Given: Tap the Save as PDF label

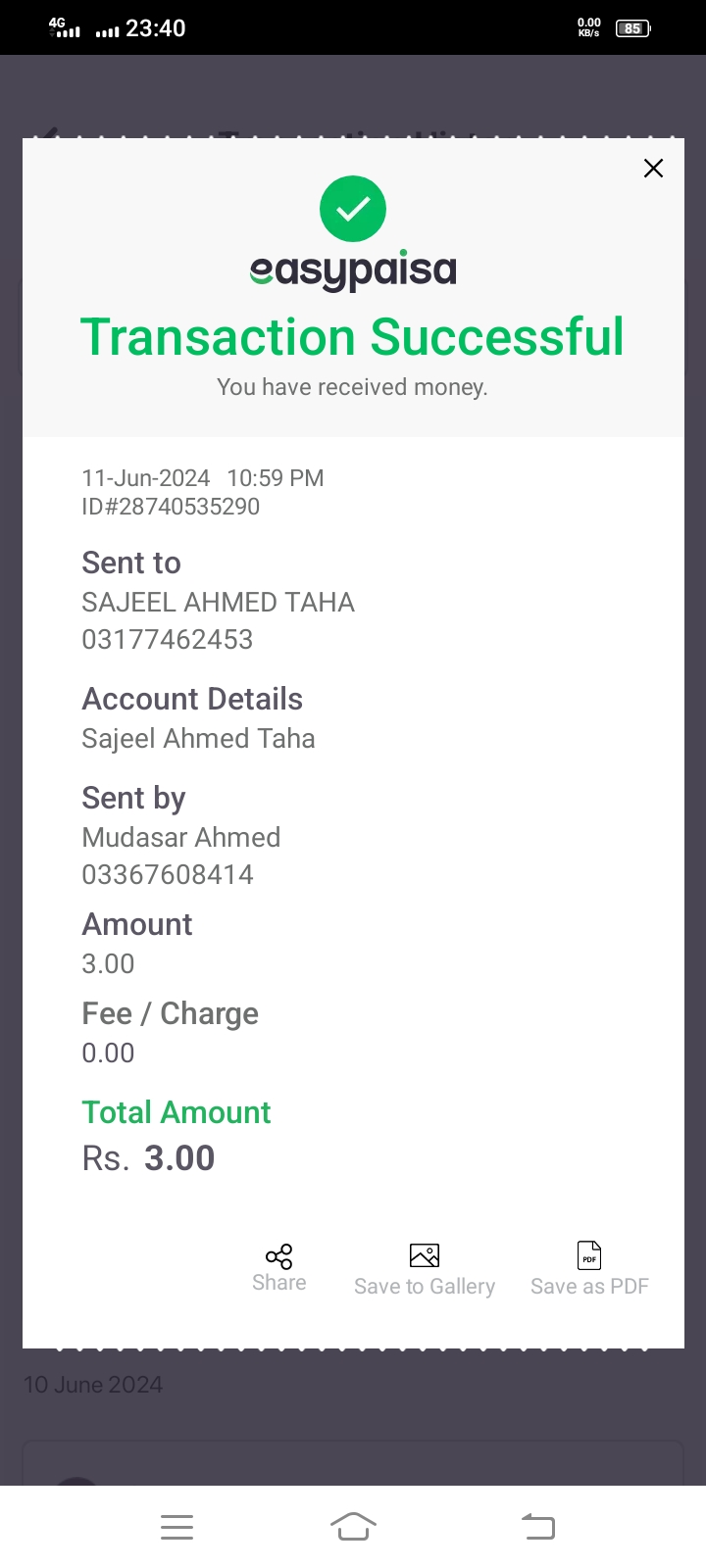Looking at the screenshot, I should point(589,1287).
